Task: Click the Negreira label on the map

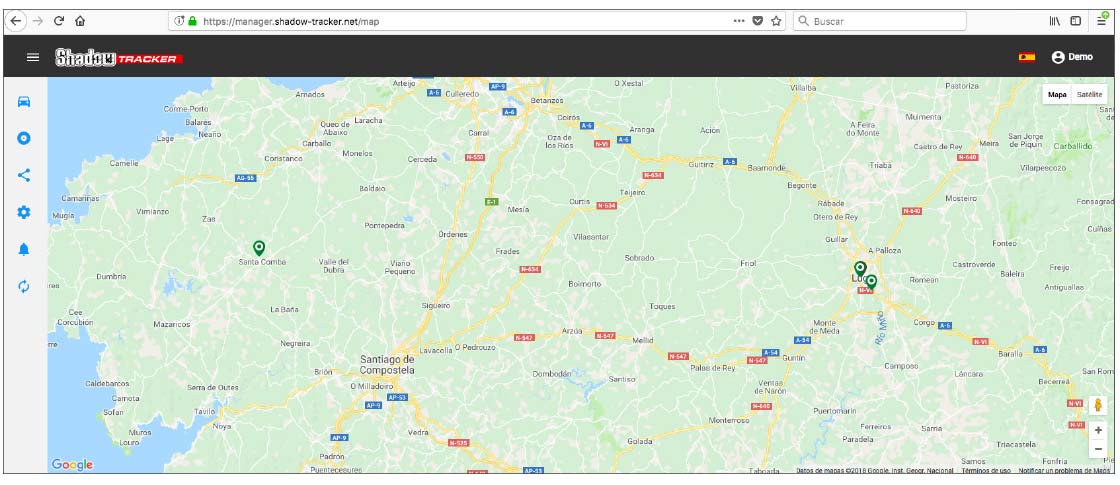Action: [x=295, y=344]
